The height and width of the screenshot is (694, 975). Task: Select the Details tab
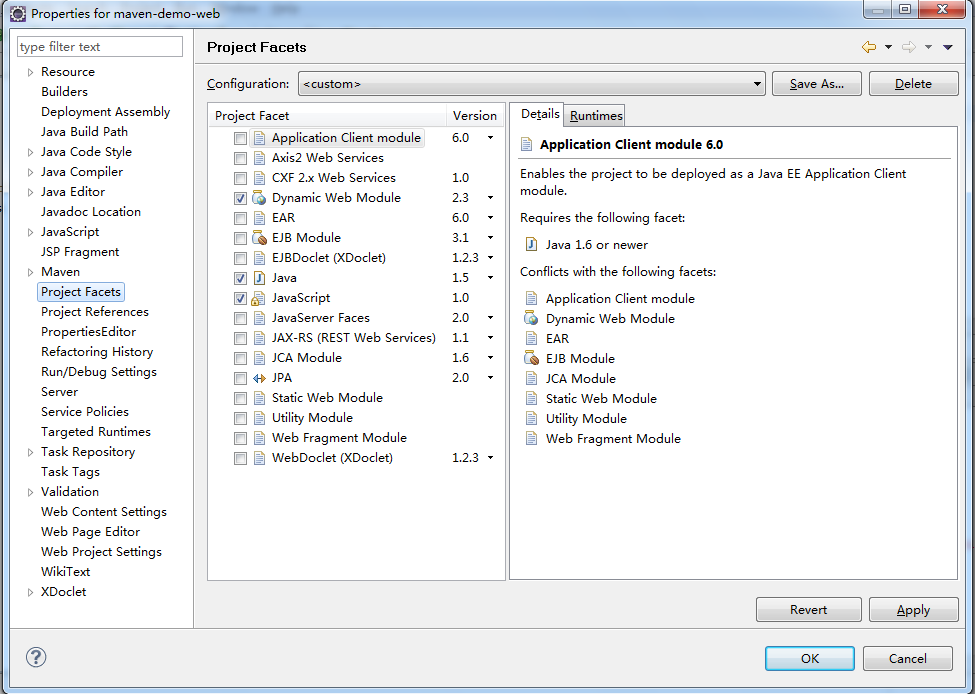click(540, 114)
